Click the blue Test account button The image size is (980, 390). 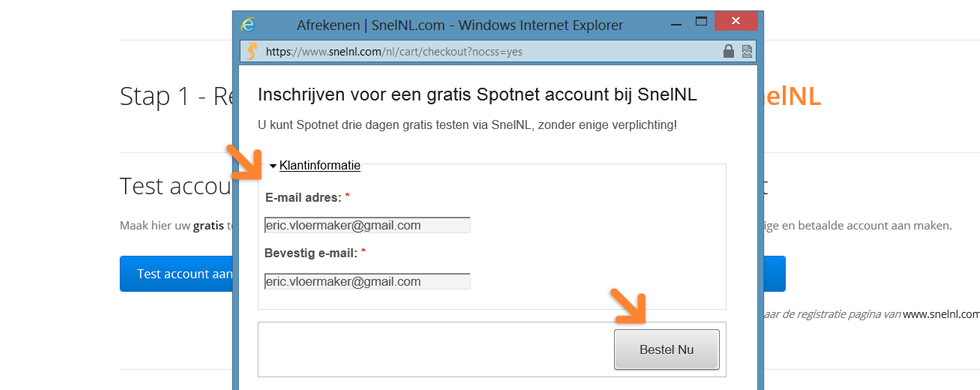pyautogui.click(x=176, y=274)
